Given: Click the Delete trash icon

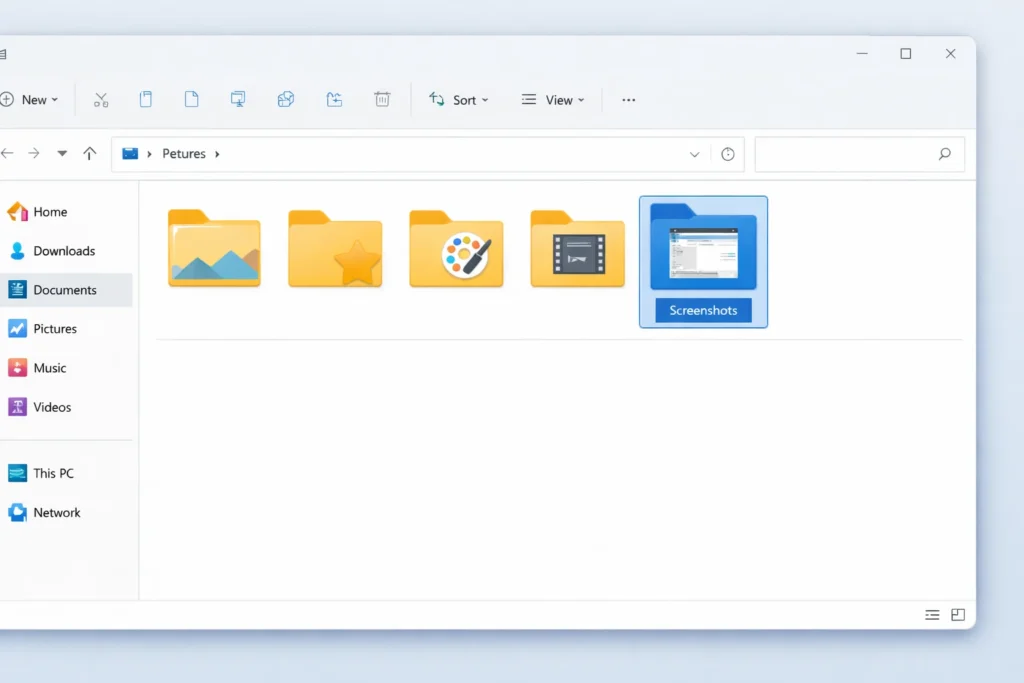Looking at the screenshot, I should pos(382,99).
